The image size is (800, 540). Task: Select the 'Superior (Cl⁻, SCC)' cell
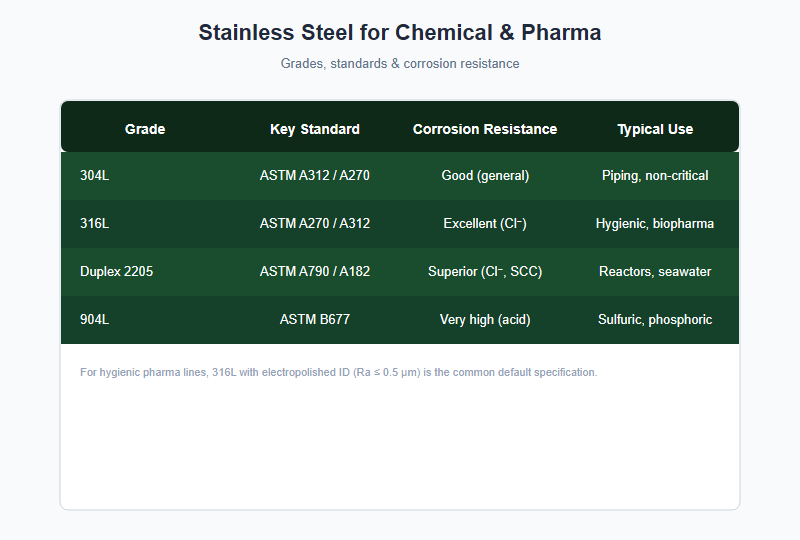coord(485,272)
